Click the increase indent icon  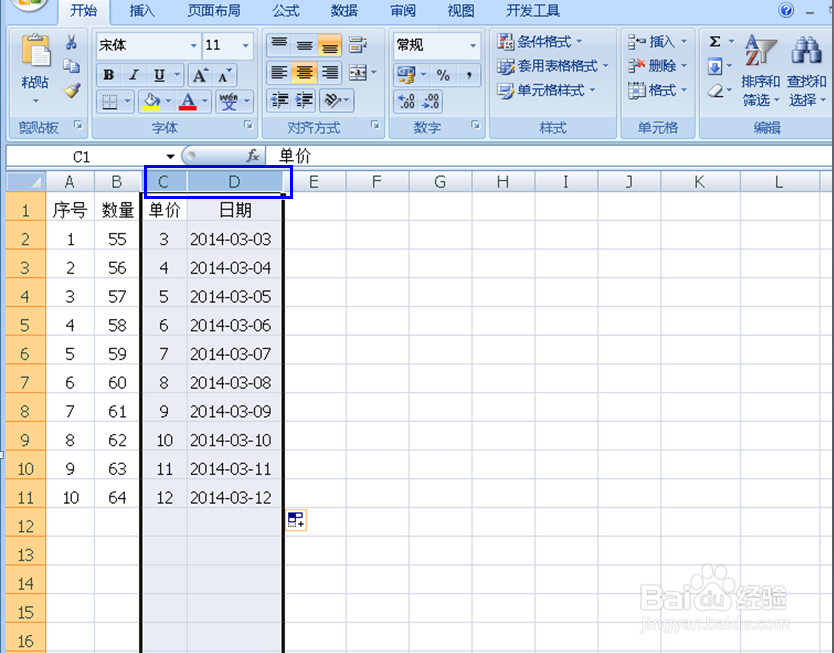point(305,101)
